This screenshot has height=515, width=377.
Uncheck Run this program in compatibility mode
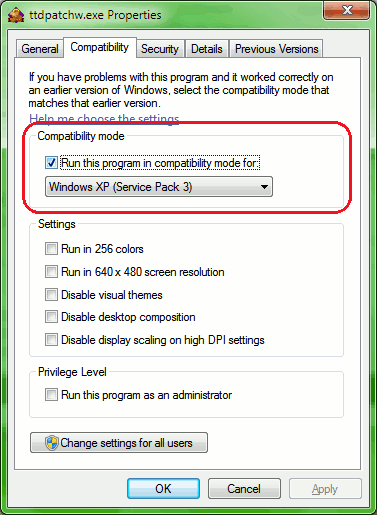click(51, 163)
